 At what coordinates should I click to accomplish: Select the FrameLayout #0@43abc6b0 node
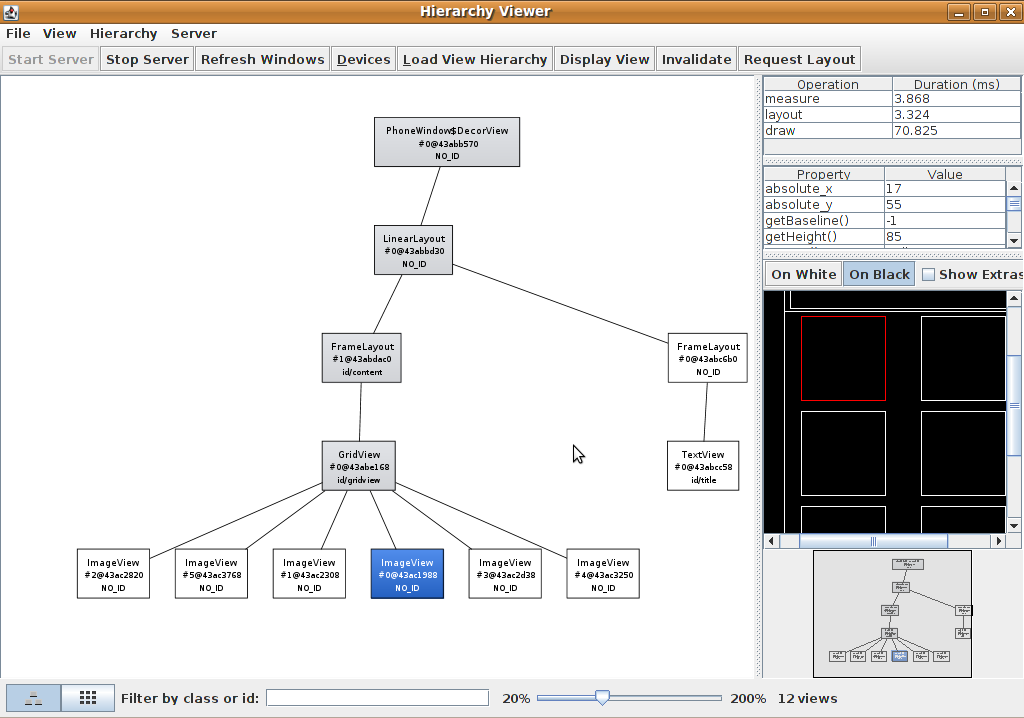(708, 358)
